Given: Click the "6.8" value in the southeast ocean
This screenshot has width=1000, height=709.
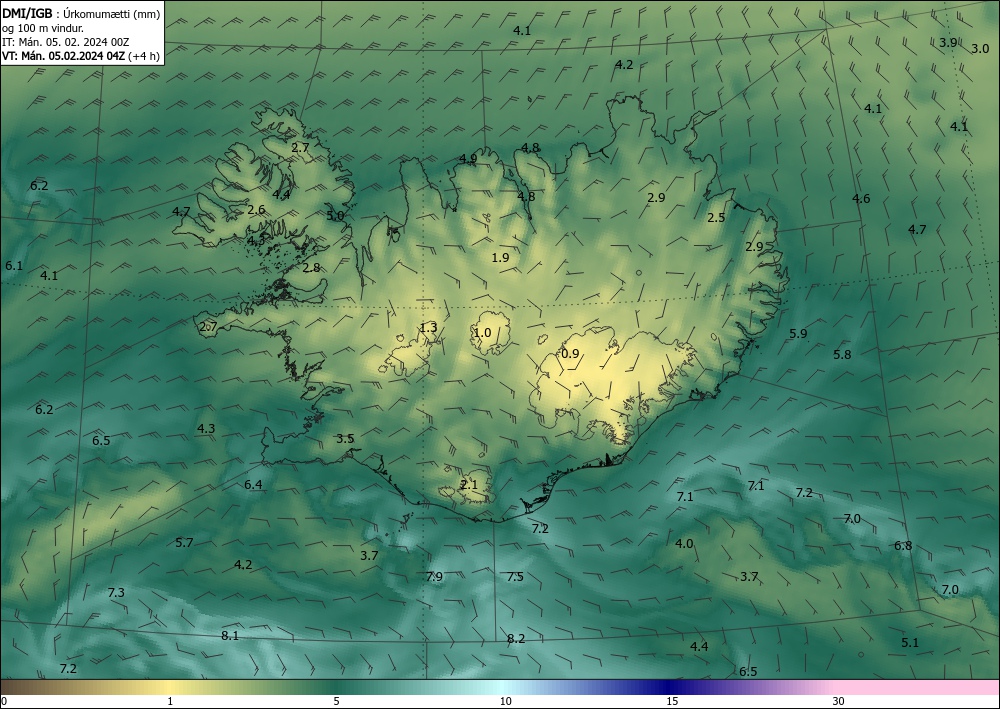Looking at the screenshot, I should click(903, 546).
